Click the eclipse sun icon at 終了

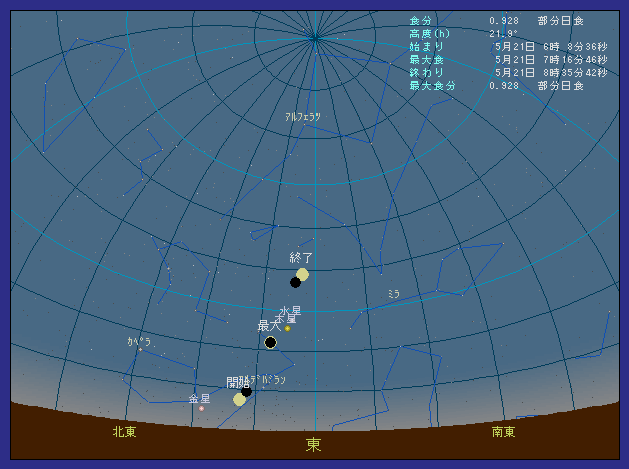click(x=302, y=275)
